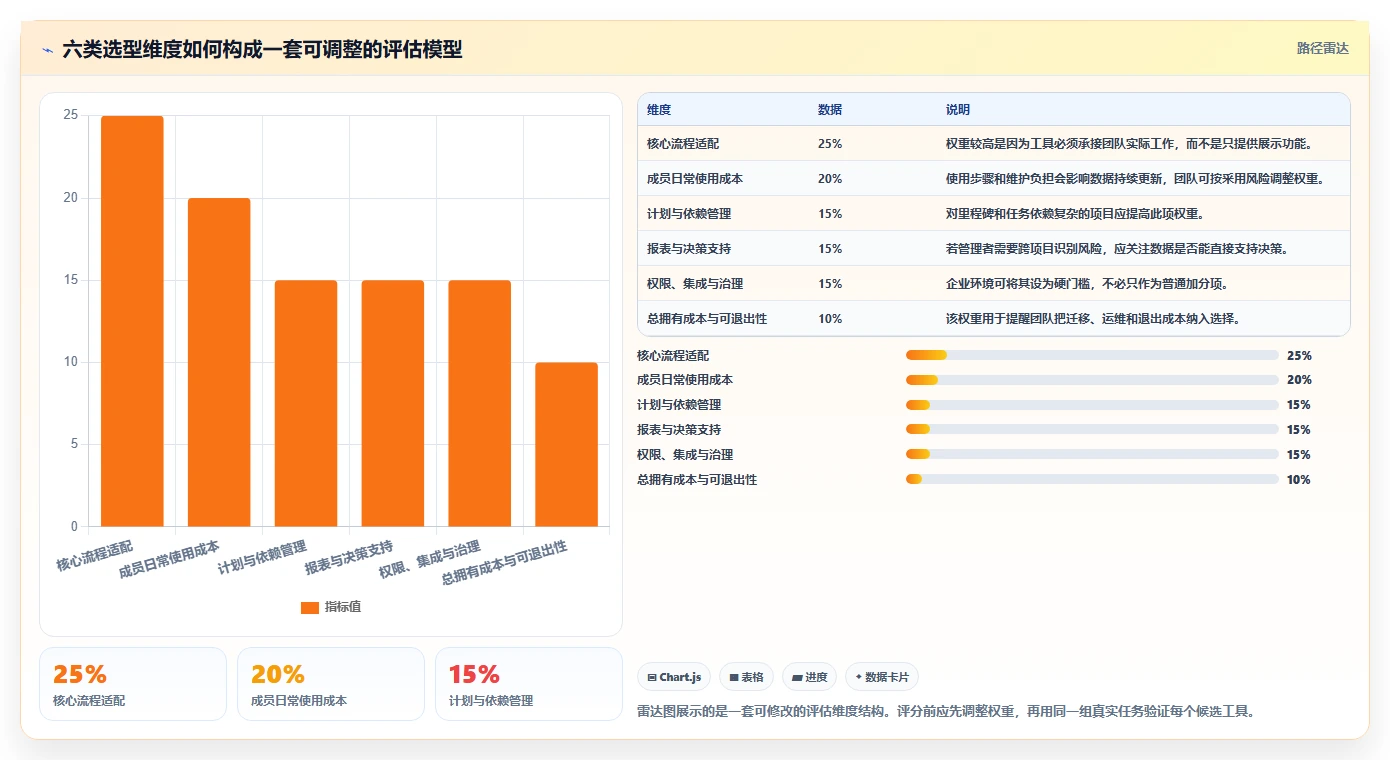Screen dimensions: 1390x760
Task: Select the 进度 chip
Action: click(809, 677)
